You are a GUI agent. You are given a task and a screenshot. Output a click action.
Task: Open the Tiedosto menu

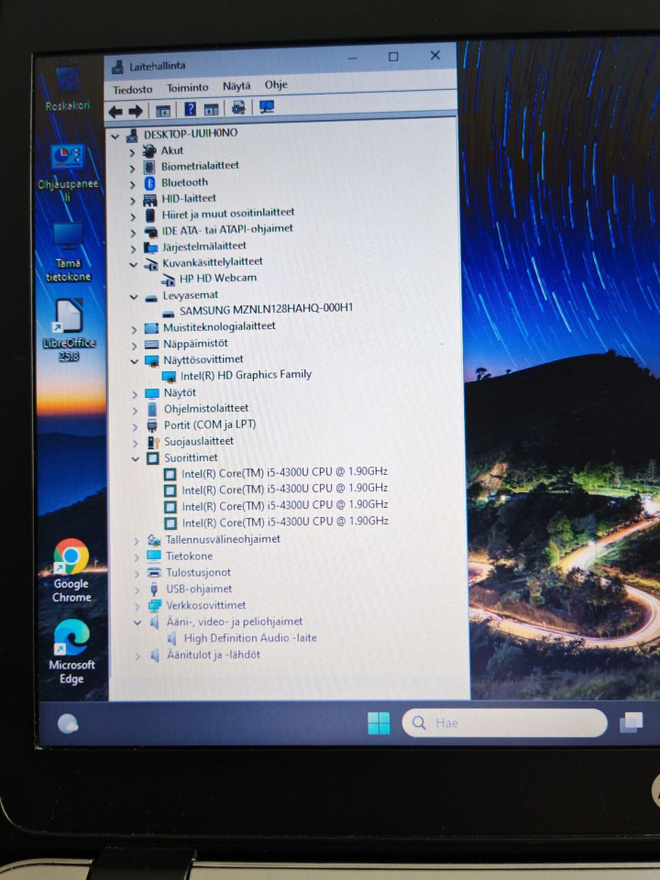(132, 89)
